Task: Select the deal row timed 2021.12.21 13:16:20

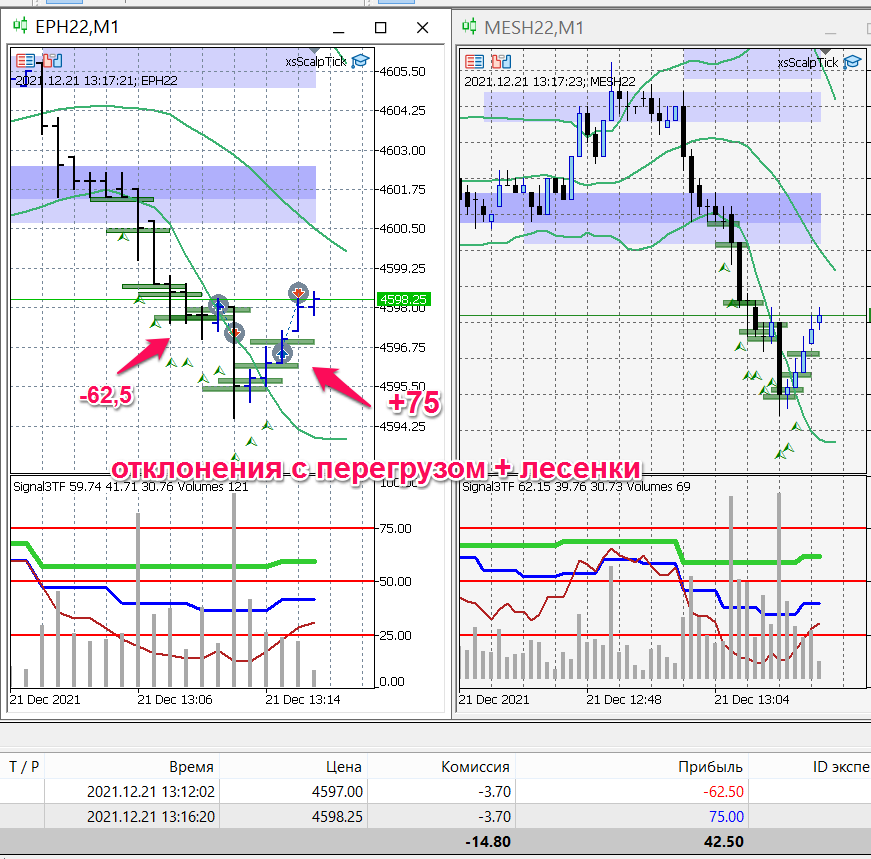Action: tap(436, 816)
